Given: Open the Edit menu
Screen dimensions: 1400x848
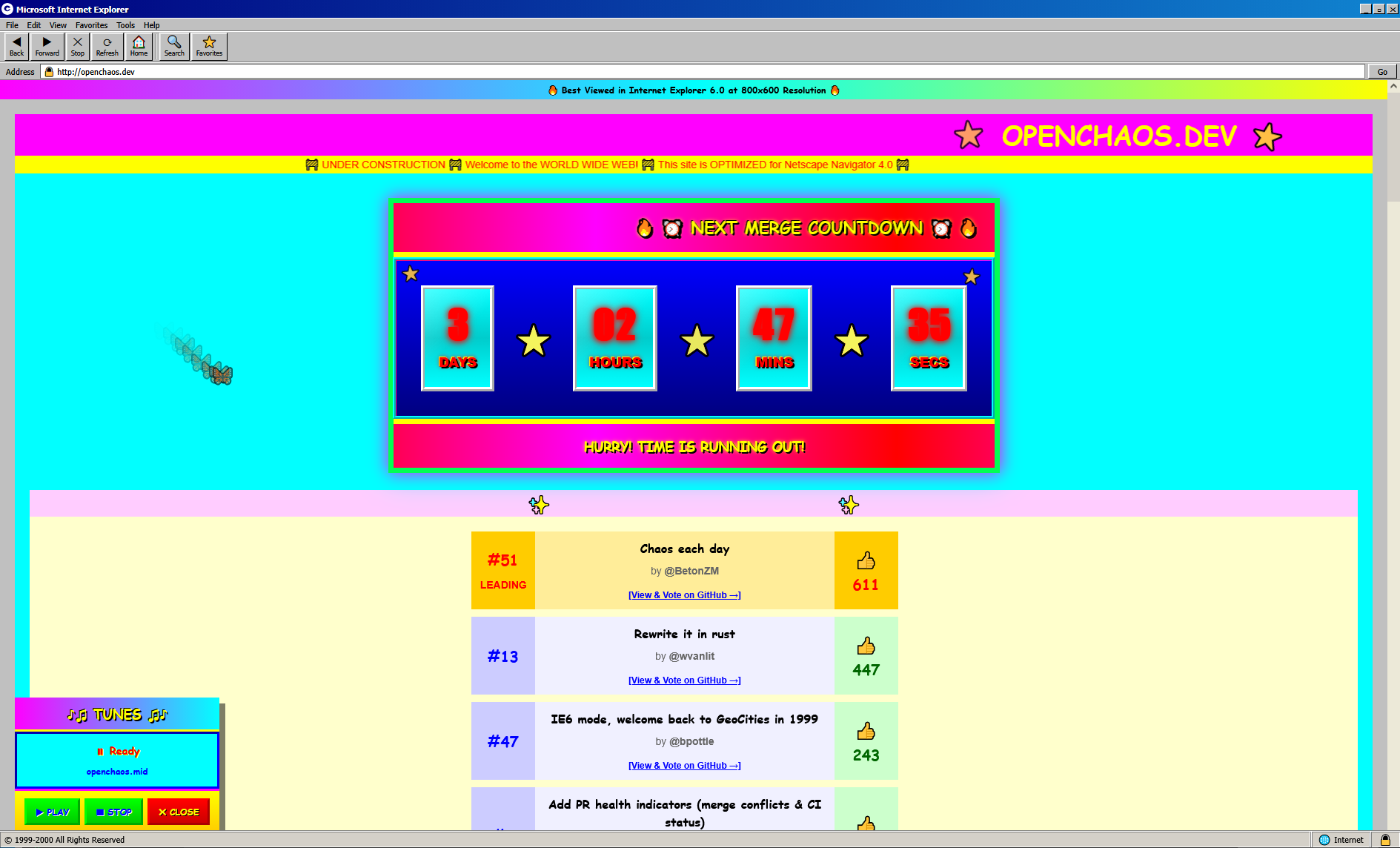Looking at the screenshot, I should pos(34,25).
